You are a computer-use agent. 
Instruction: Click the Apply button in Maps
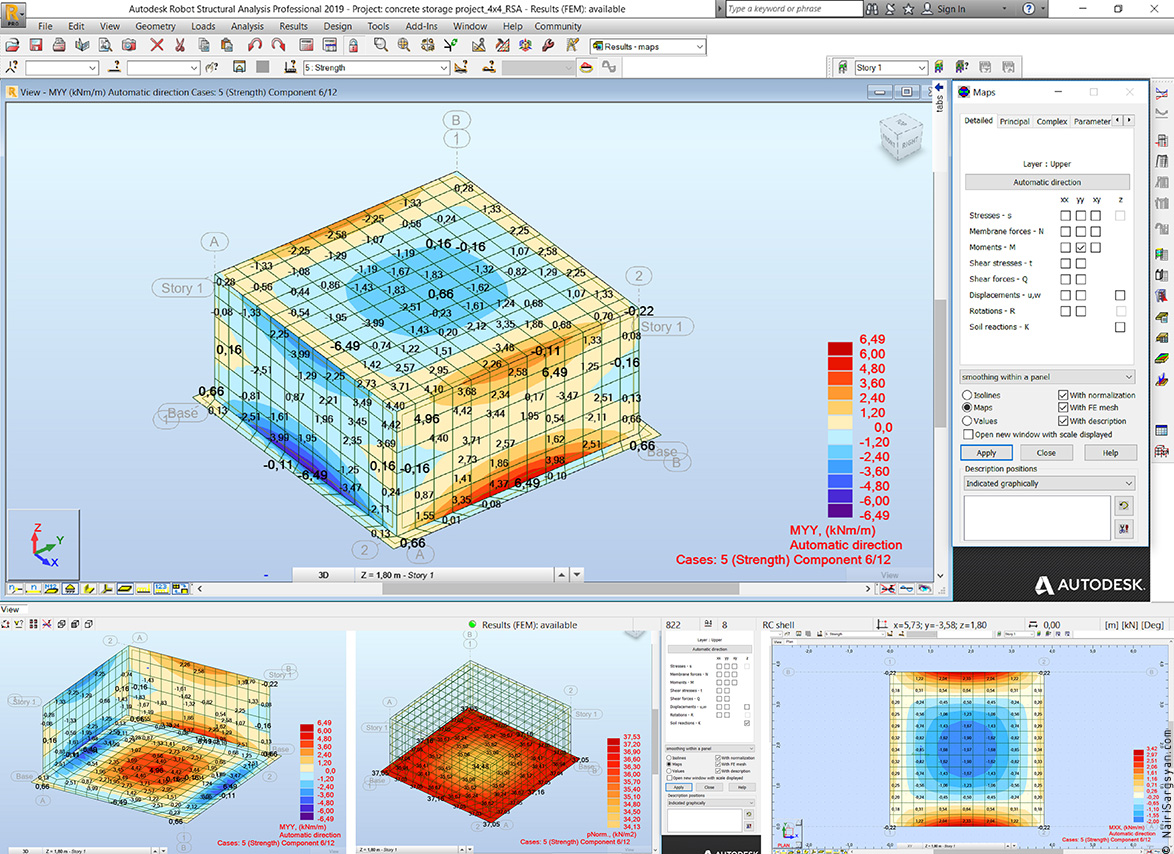(x=986, y=453)
